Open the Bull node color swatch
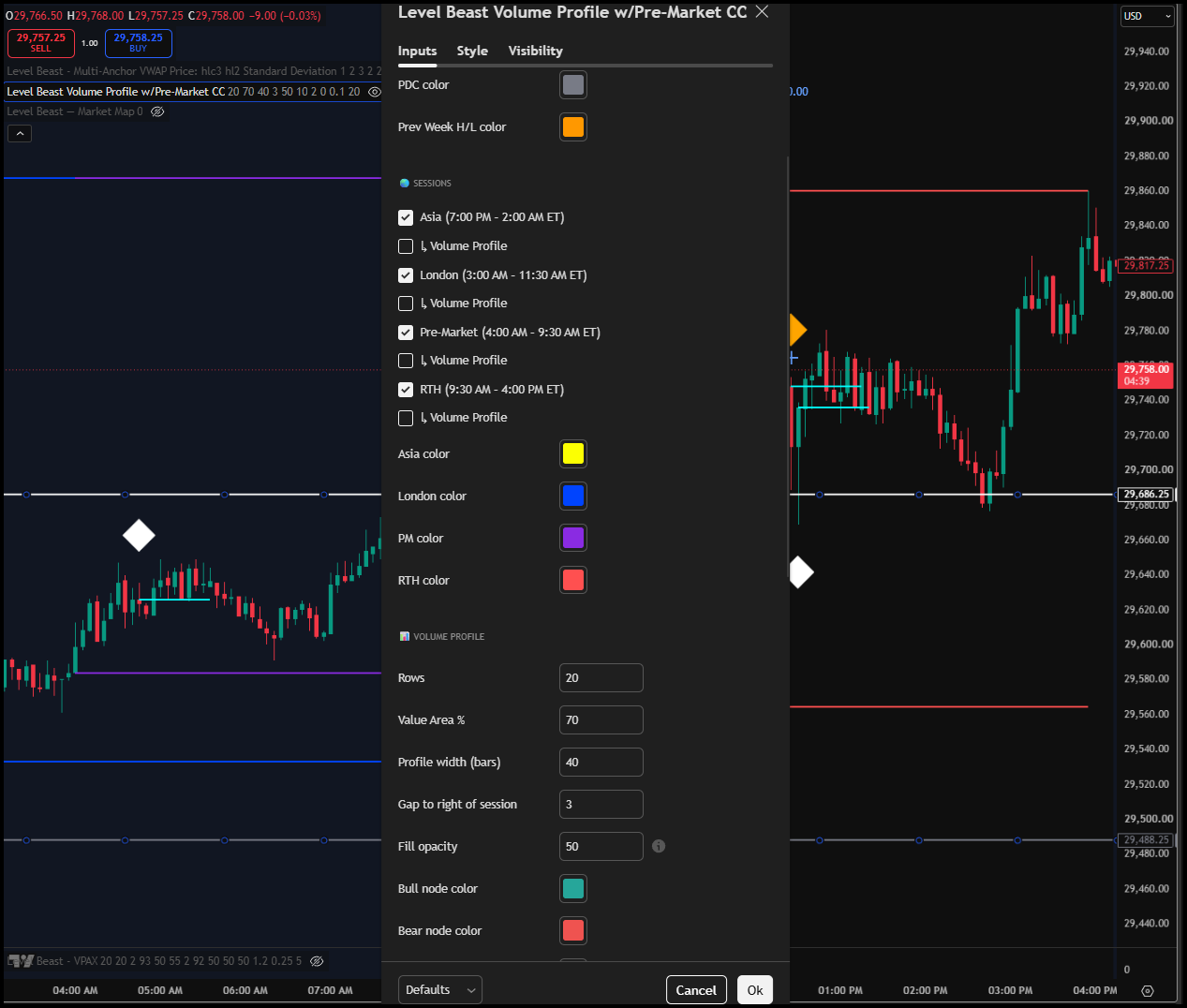The image size is (1187, 1008). [573, 889]
